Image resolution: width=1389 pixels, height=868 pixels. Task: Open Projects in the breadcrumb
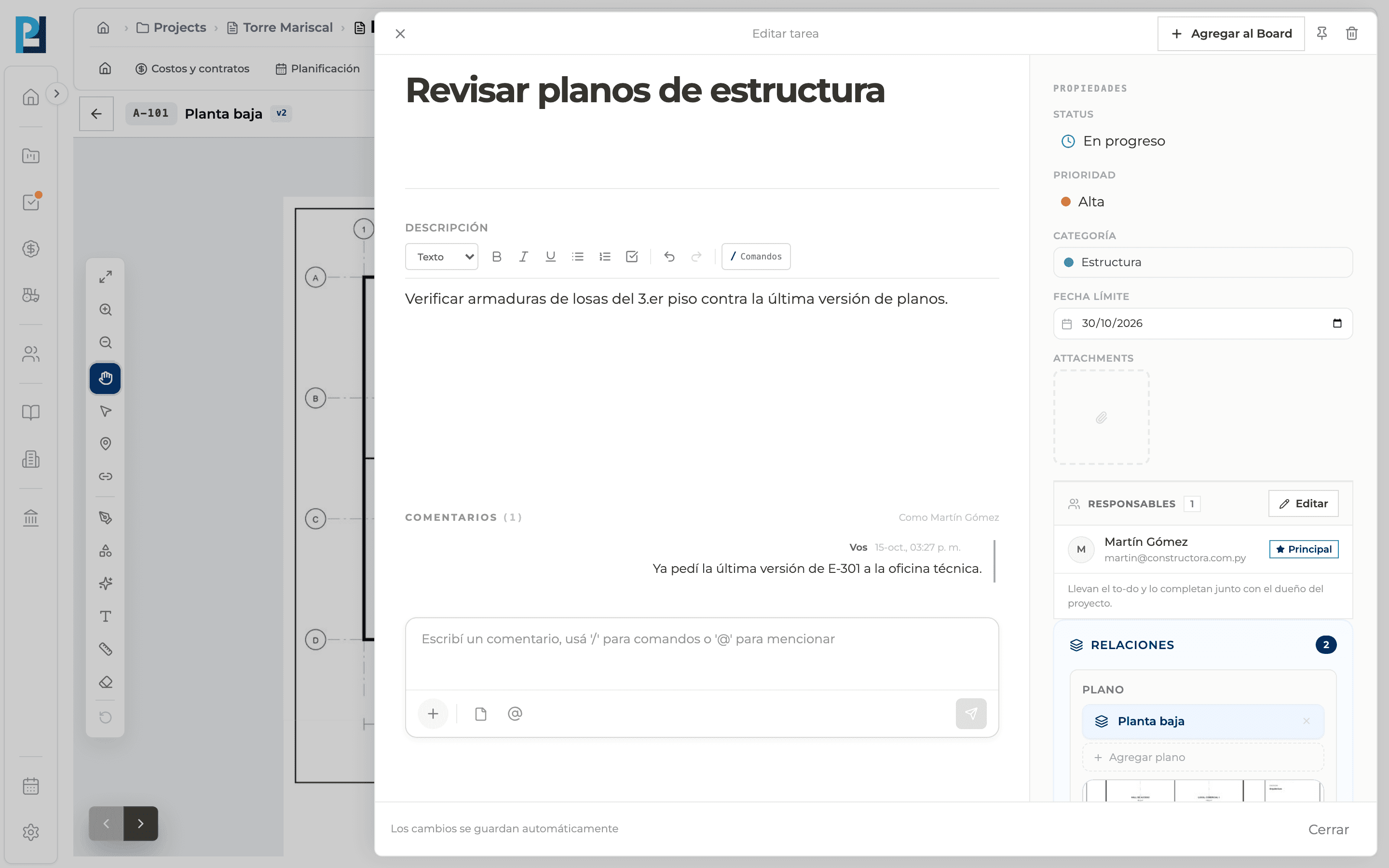171,27
